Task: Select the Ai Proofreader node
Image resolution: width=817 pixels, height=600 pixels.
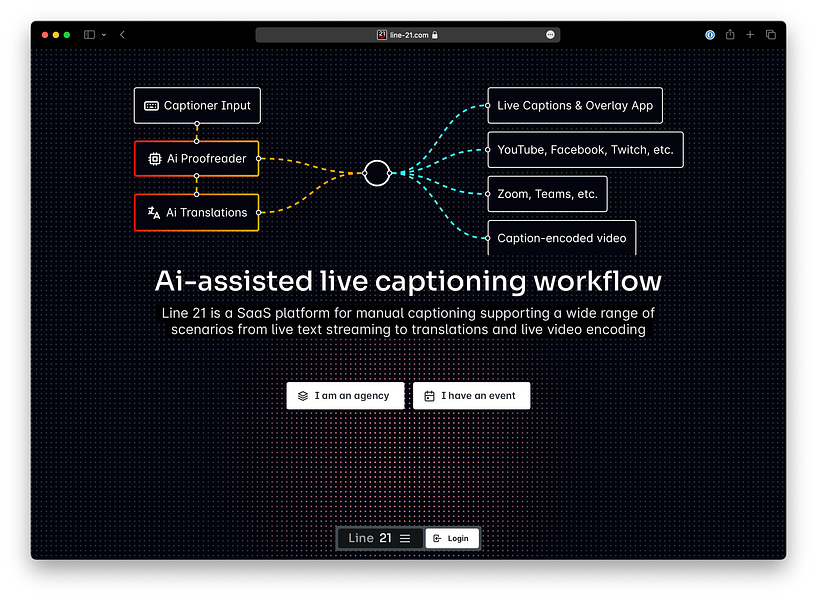Action: pos(196,159)
